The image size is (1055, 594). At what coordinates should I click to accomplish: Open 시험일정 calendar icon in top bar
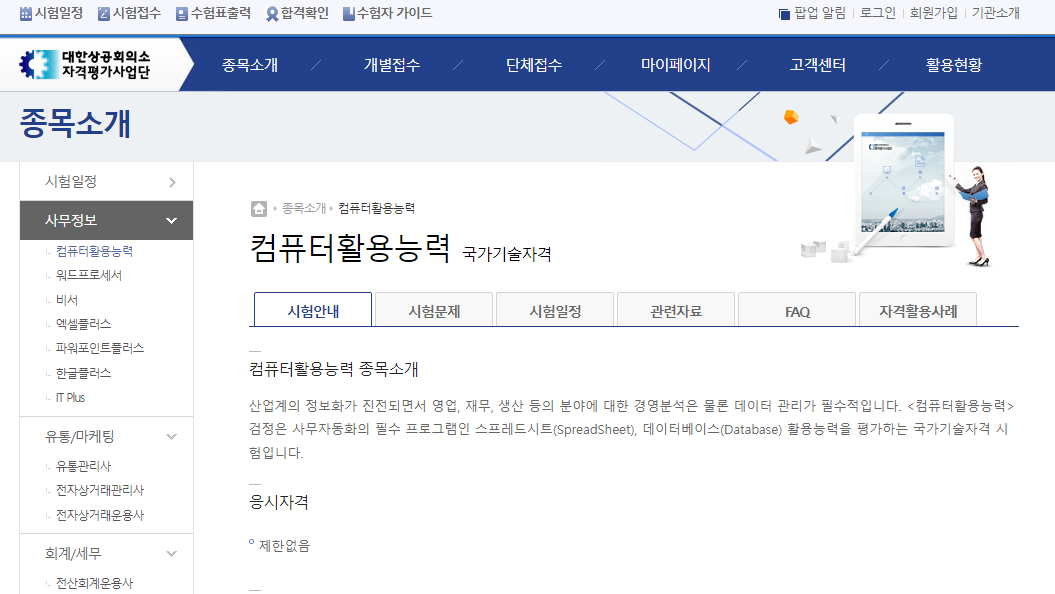(26, 13)
